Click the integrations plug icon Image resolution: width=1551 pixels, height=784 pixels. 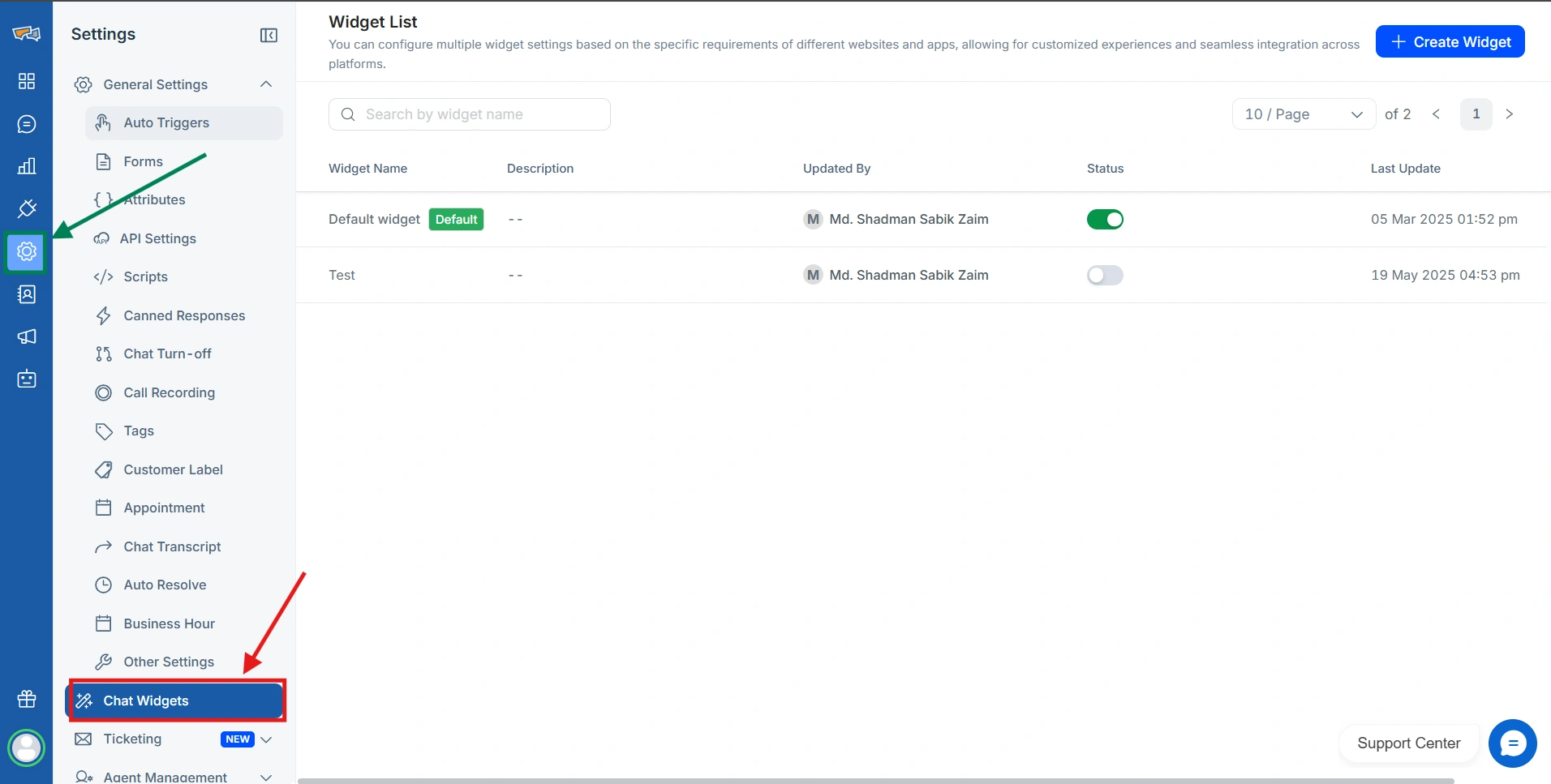[27, 208]
